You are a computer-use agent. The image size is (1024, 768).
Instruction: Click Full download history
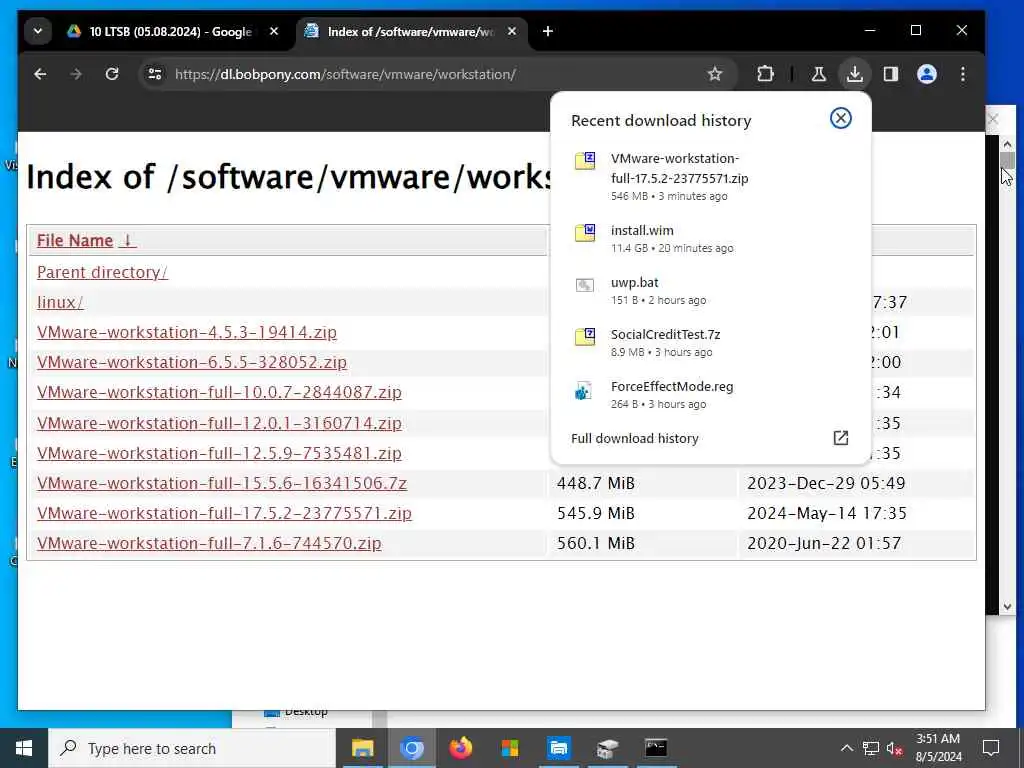(635, 438)
